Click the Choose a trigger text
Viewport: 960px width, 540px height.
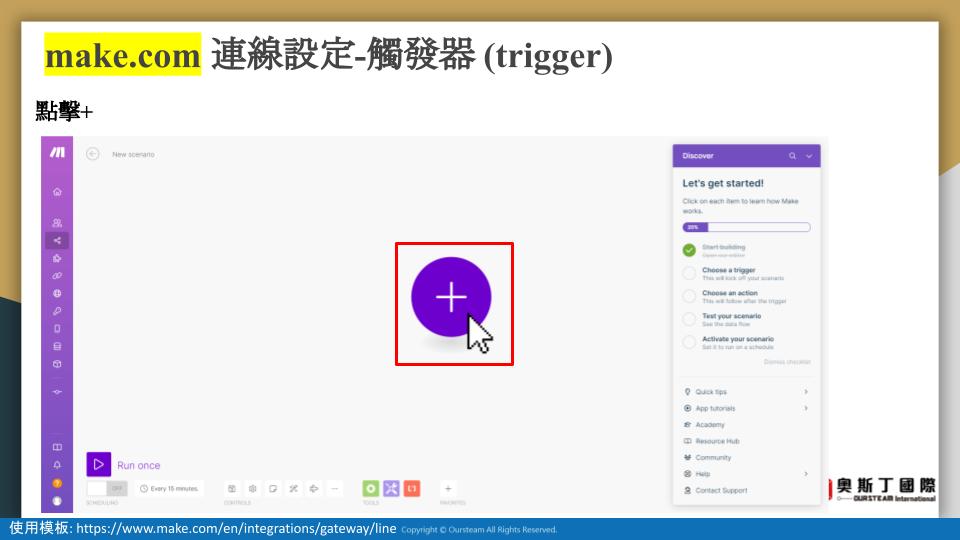pyautogui.click(x=729, y=270)
